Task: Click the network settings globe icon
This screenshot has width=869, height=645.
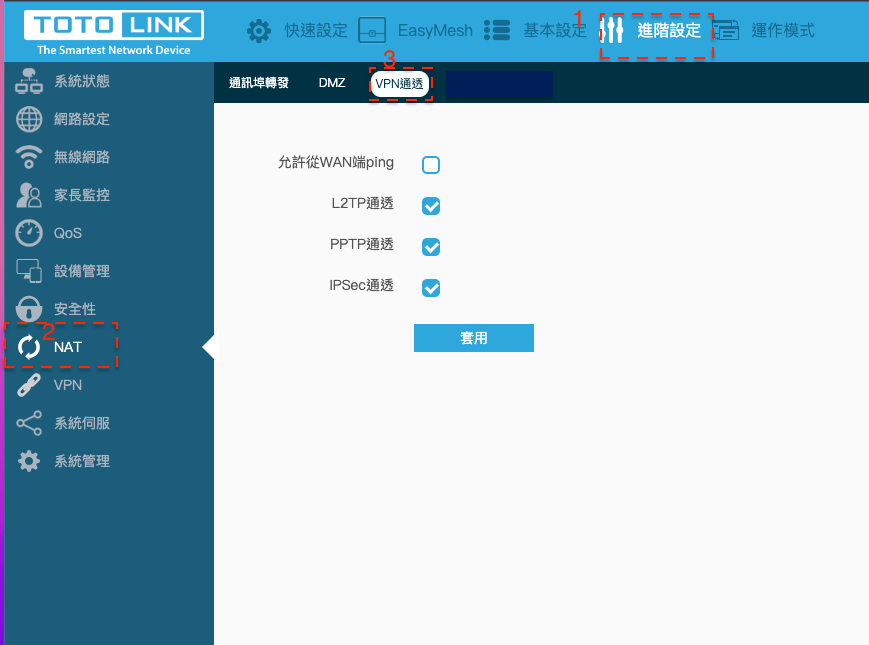Action: click(29, 119)
